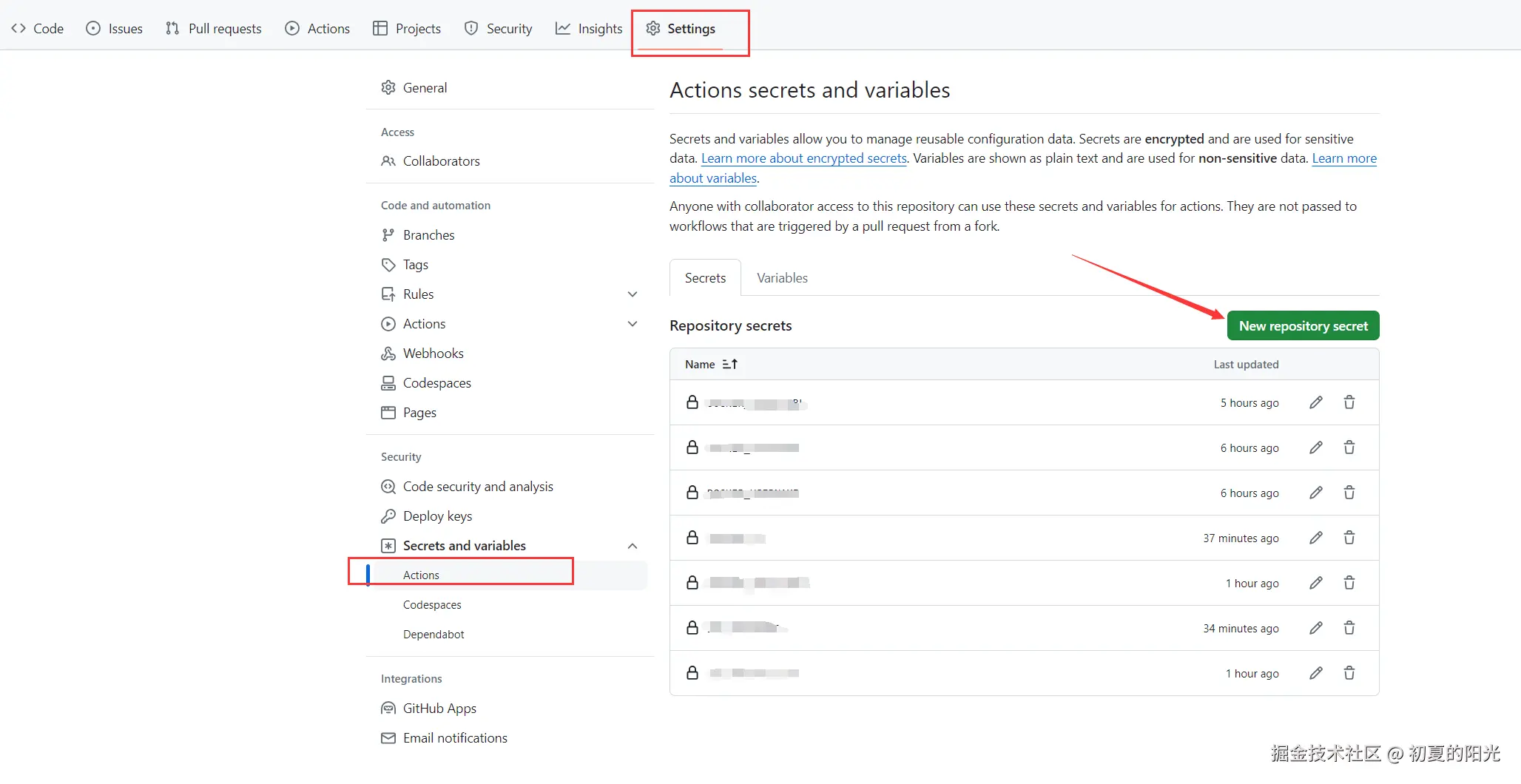
Task: Open the GitHub Apps integrations page
Action: click(439, 709)
